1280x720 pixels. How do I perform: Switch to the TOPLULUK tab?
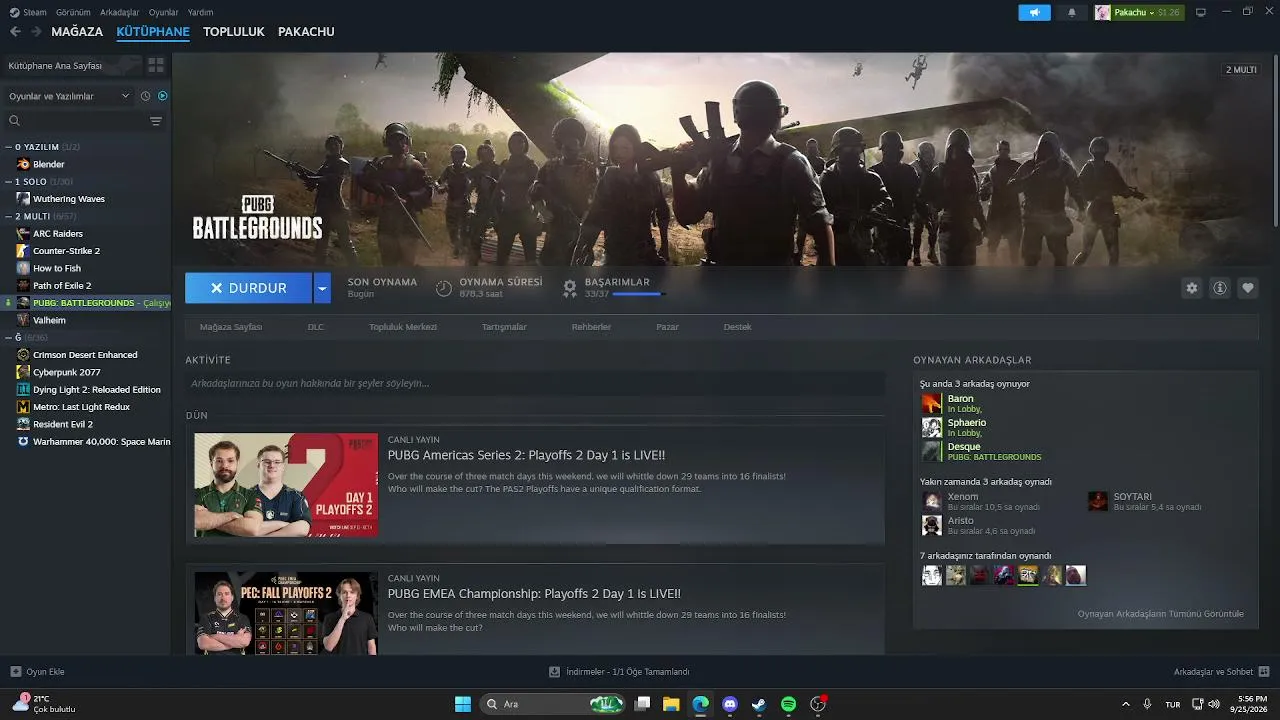(234, 32)
